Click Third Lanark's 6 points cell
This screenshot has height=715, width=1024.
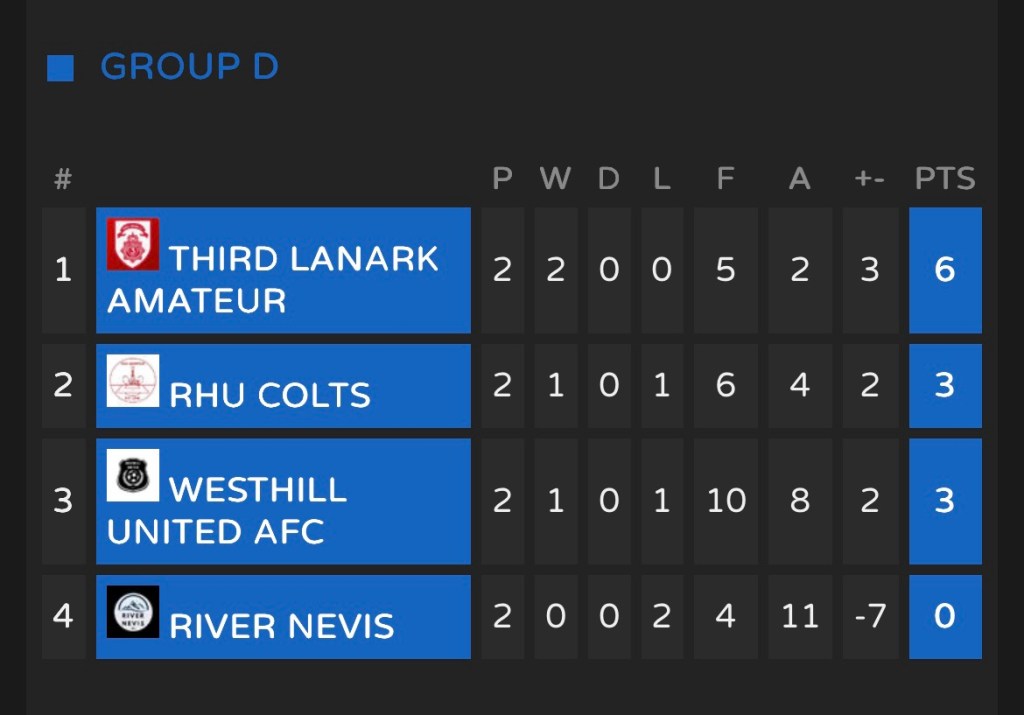(945, 270)
